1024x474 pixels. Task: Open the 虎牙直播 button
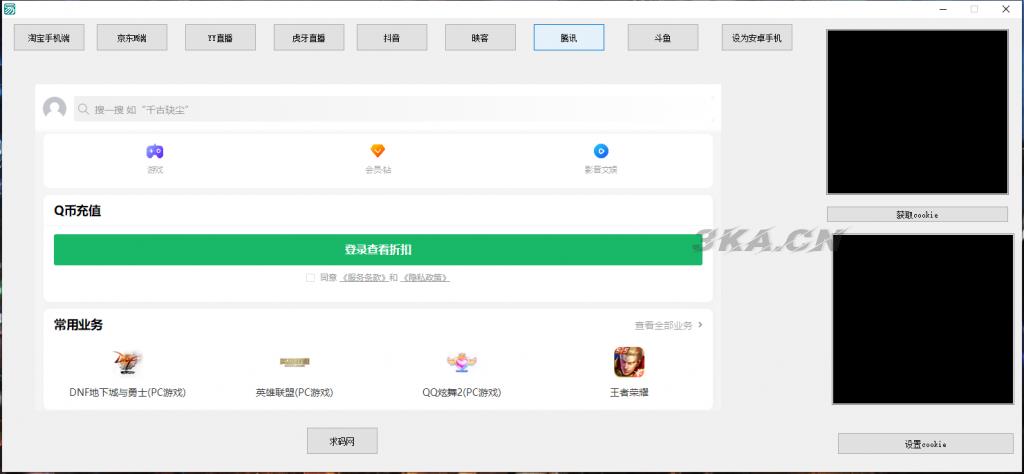click(309, 37)
